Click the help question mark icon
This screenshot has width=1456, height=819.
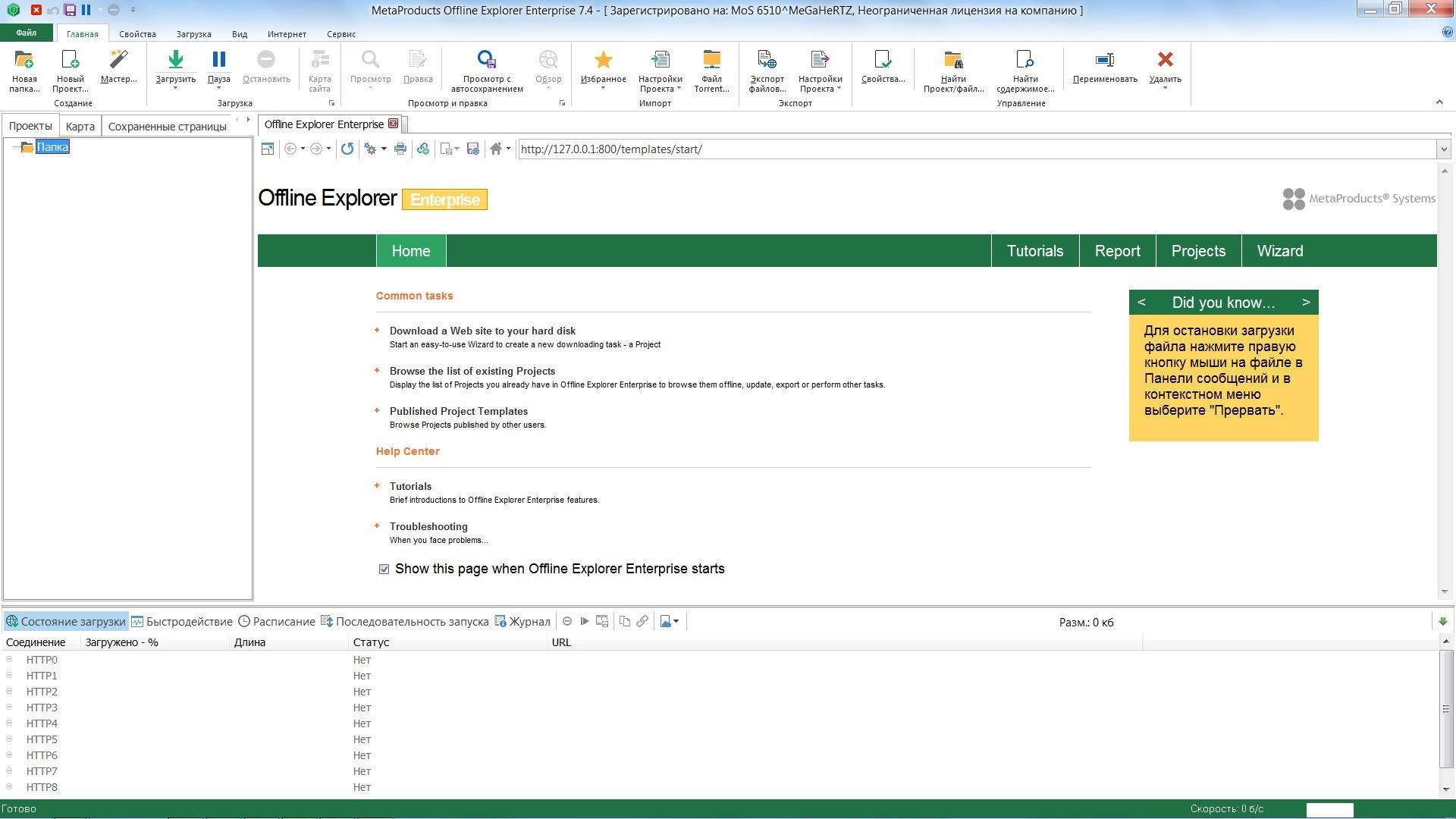click(1448, 33)
